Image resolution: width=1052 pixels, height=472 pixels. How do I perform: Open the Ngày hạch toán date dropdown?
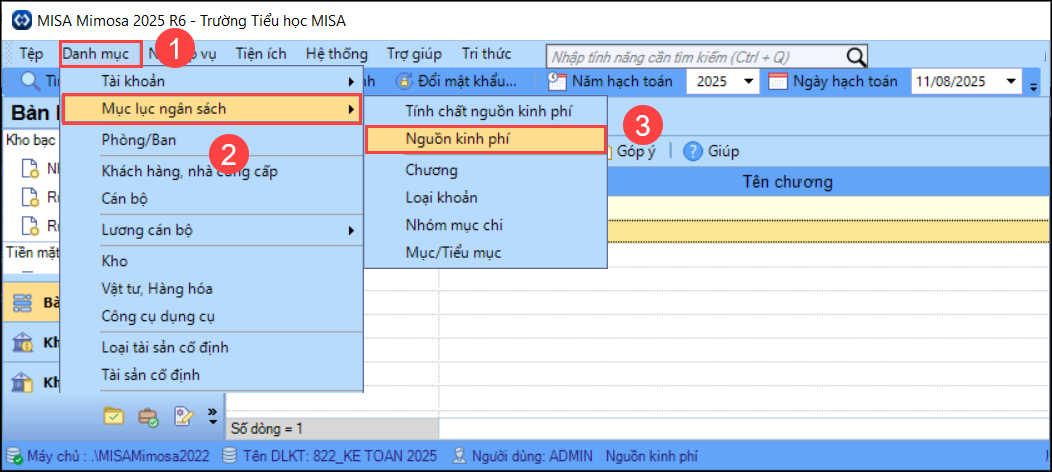coord(1010,82)
